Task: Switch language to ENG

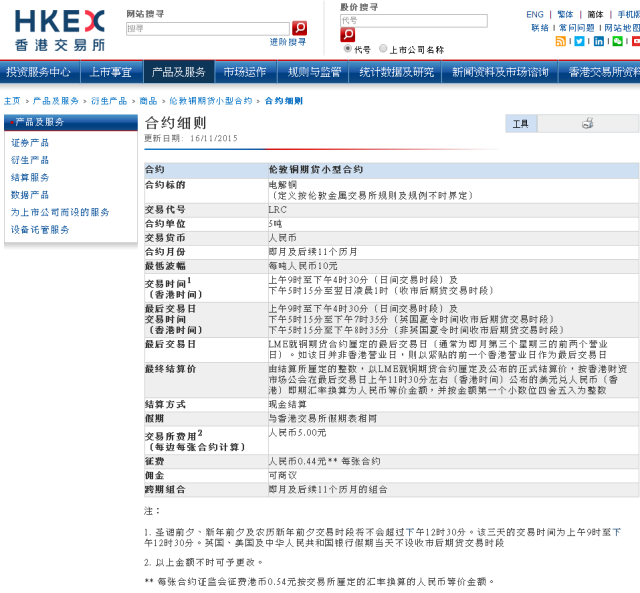Action: (535, 15)
